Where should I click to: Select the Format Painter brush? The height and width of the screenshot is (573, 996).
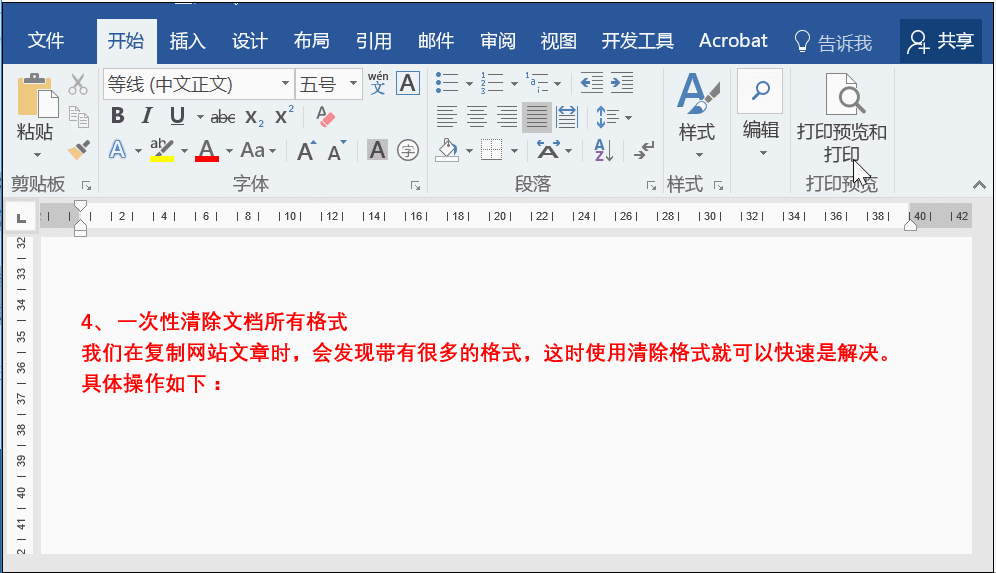(78, 150)
